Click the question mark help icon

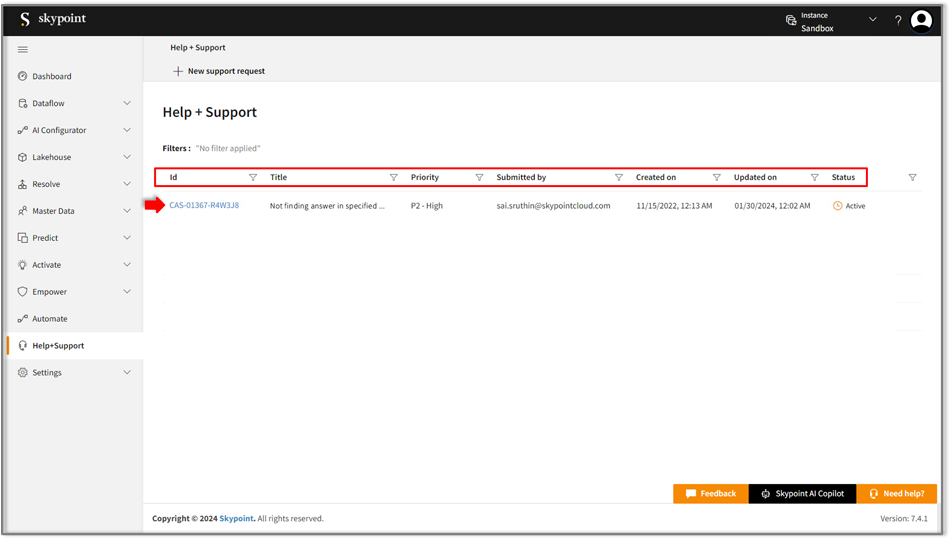click(898, 21)
